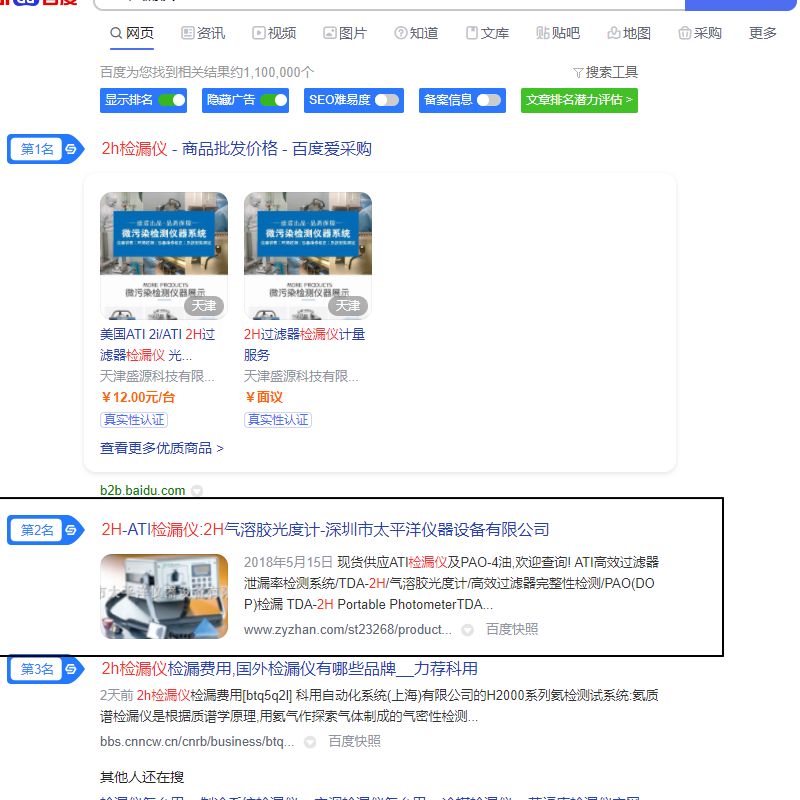This screenshot has height=800, width=800.
Task: Open the 采购 purchasing tab
Action: pos(699,33)
